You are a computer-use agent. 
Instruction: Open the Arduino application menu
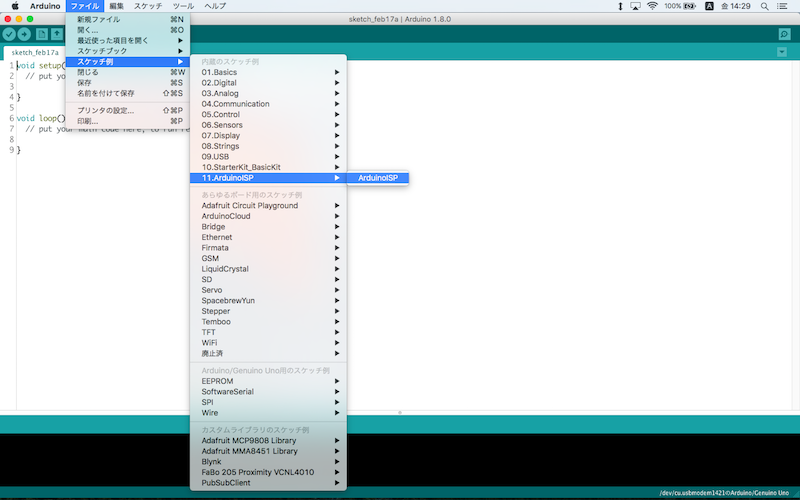(45, 6)
